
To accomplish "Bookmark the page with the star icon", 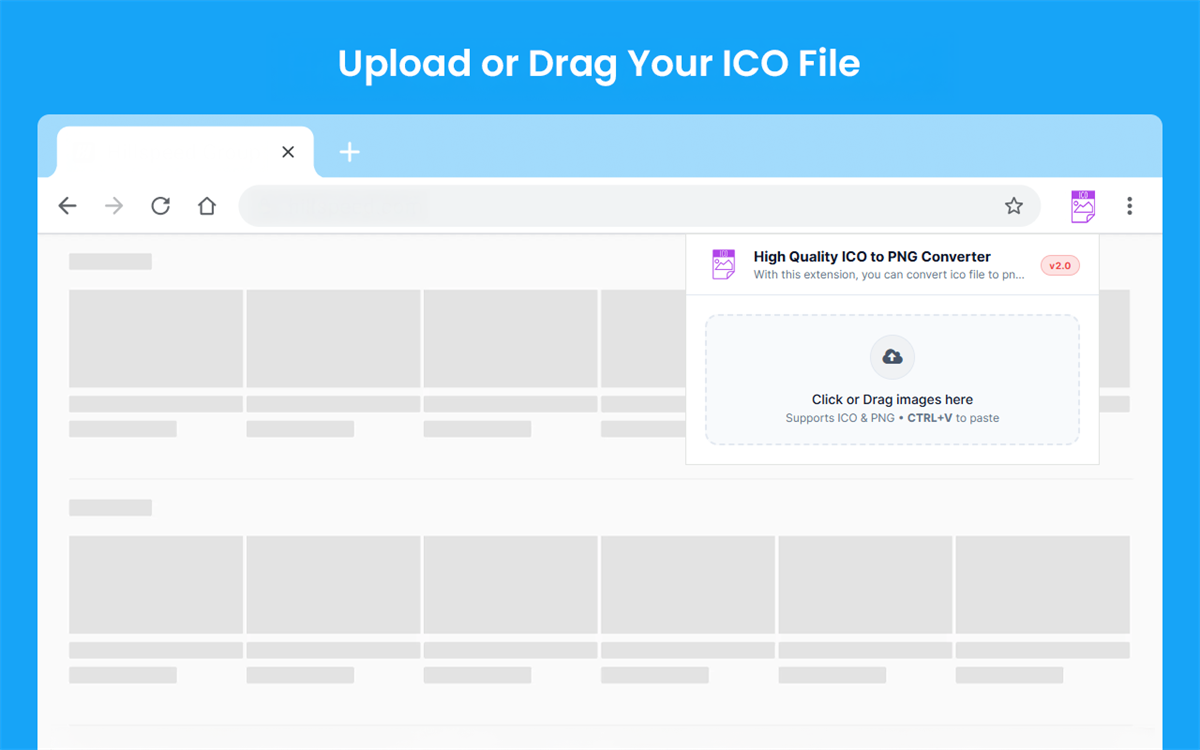I will coord(1014,206).
